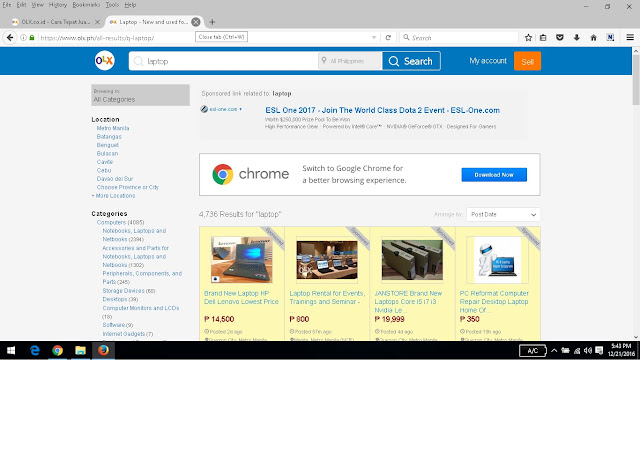Open JANSTORE Brand New Laptops thumbnail
This screenshot has width=640, height=475.
pos(412,260)
